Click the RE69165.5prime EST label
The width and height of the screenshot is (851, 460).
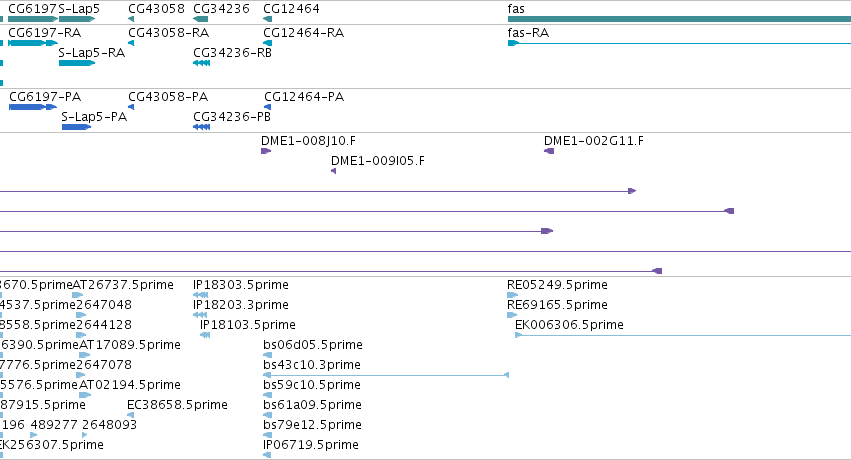(x=557, y=305)
